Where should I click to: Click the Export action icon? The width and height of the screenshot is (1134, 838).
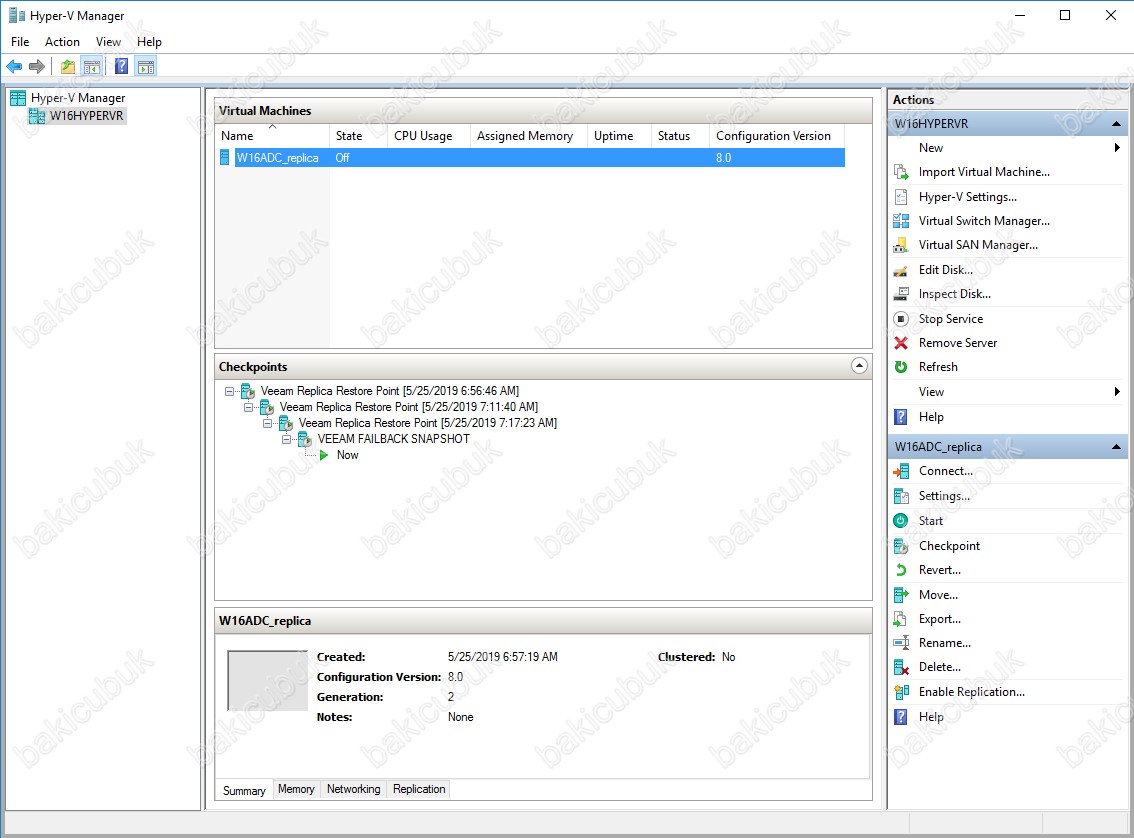[x=901, y=619]
